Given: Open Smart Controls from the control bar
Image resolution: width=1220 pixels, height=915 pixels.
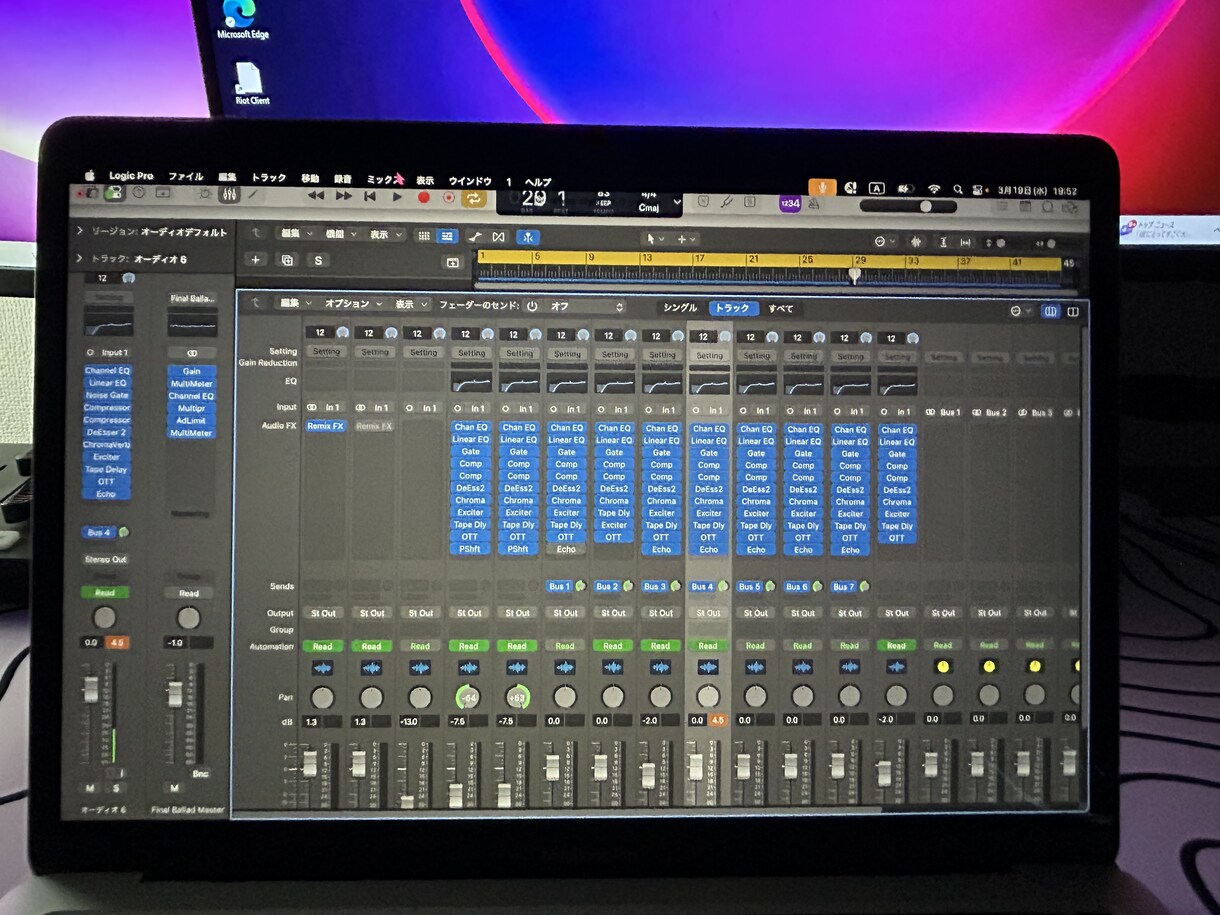Looking at the screenshot, I should click(x=204, y=194).
